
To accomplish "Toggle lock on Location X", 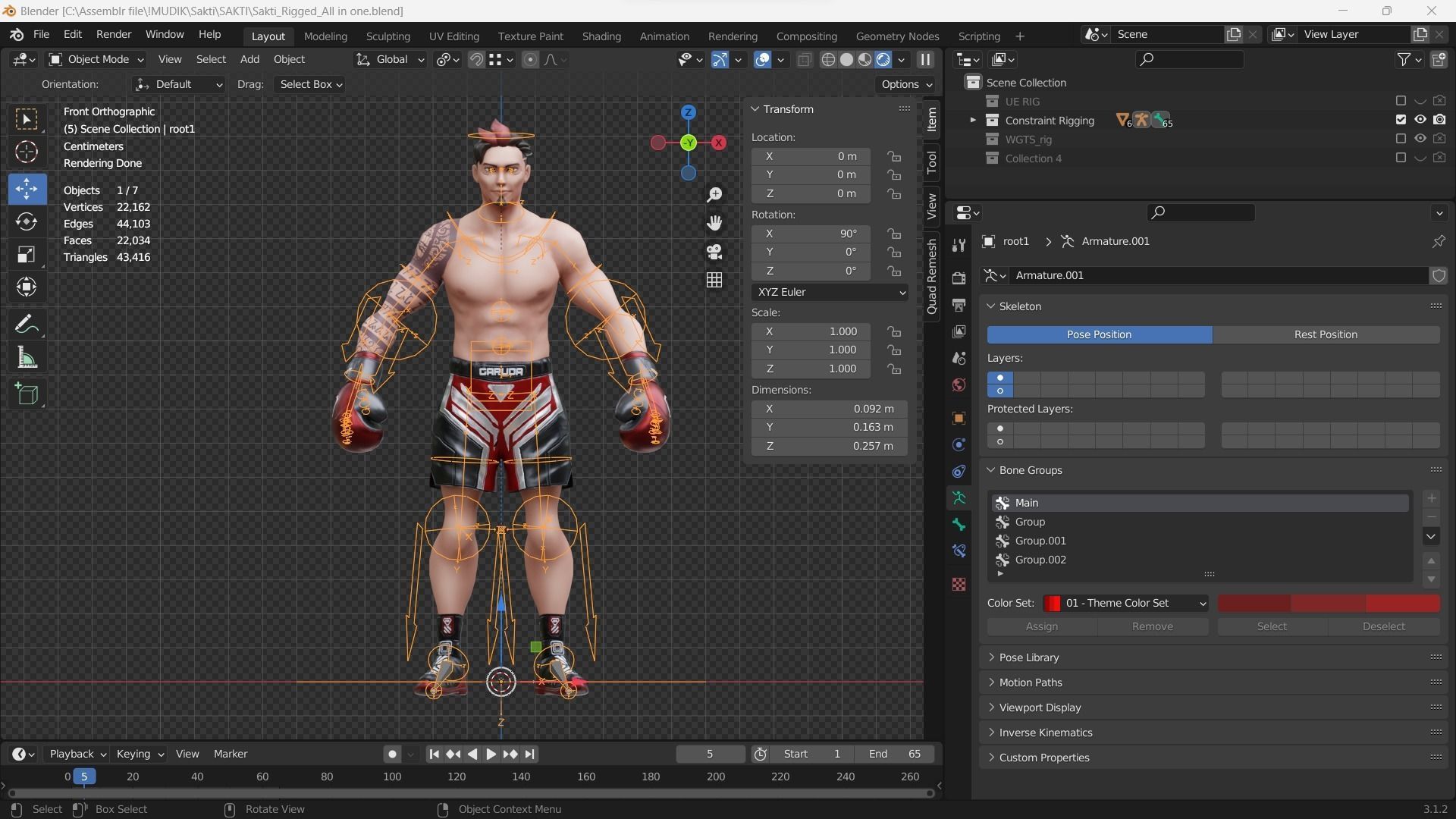I will coord(895,156).
